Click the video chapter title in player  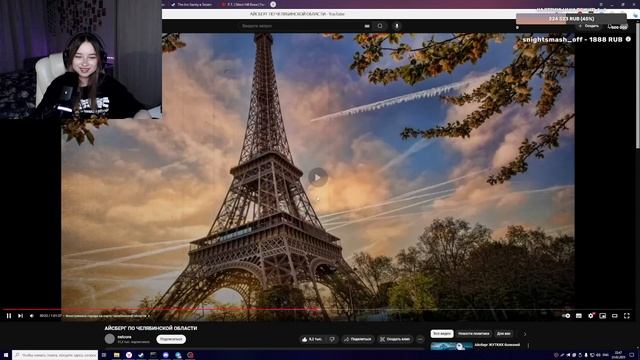(x=107, y=316)
